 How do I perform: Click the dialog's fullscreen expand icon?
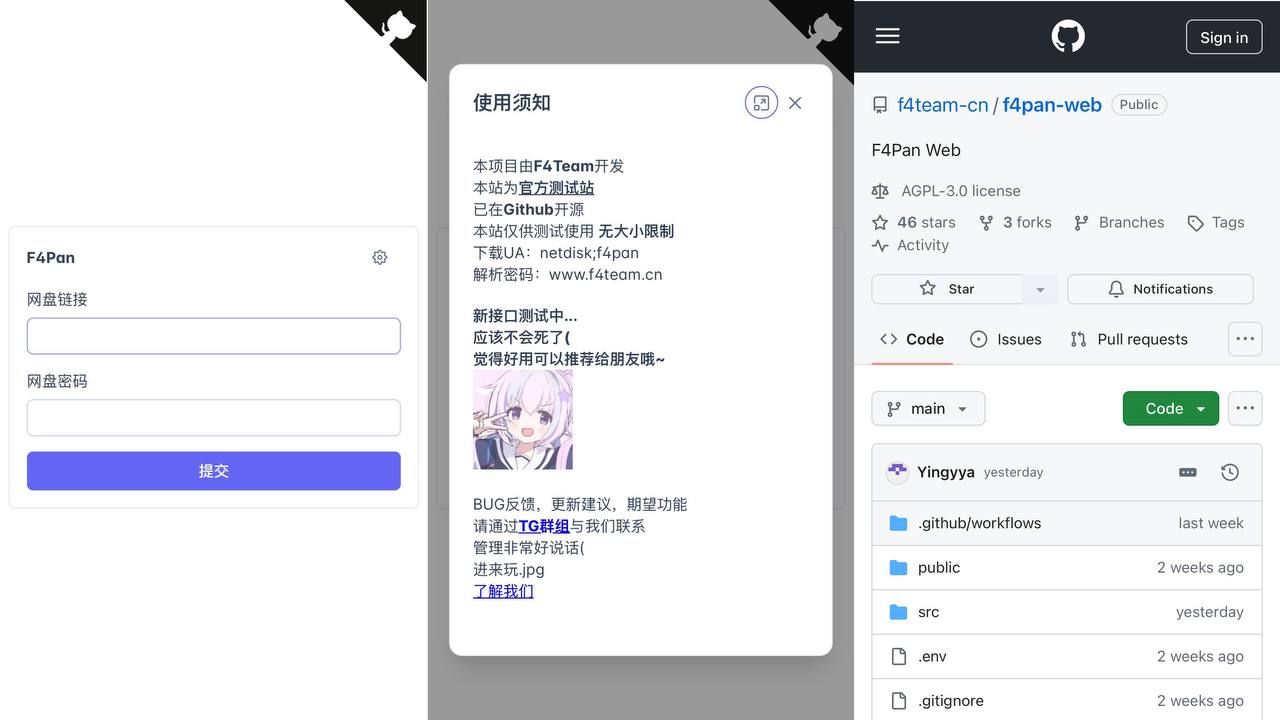coord(761,103)
